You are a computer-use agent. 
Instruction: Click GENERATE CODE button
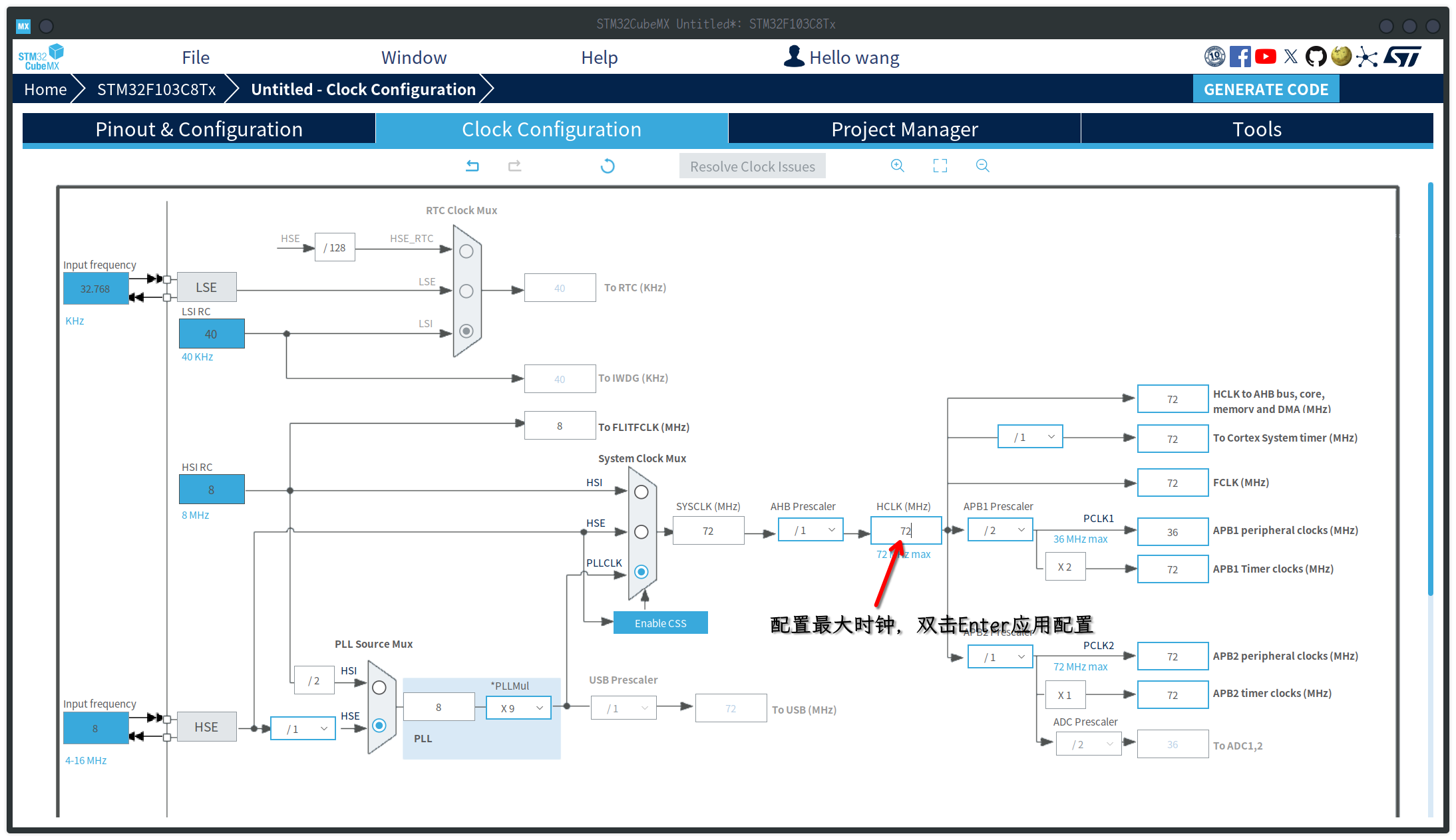pyautogui.click(x=1266, y=89)
